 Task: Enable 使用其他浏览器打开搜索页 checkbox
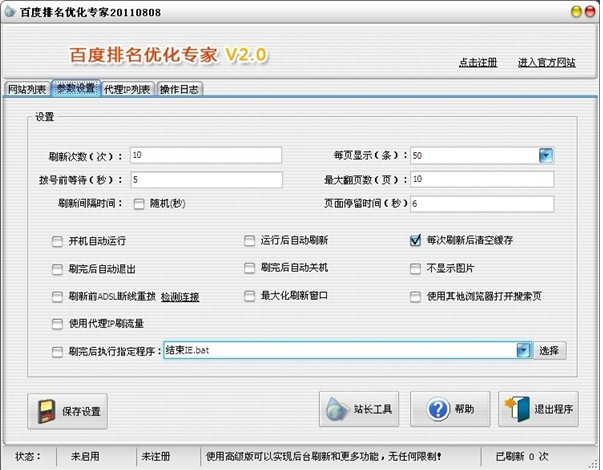click(x=415, y=297)
